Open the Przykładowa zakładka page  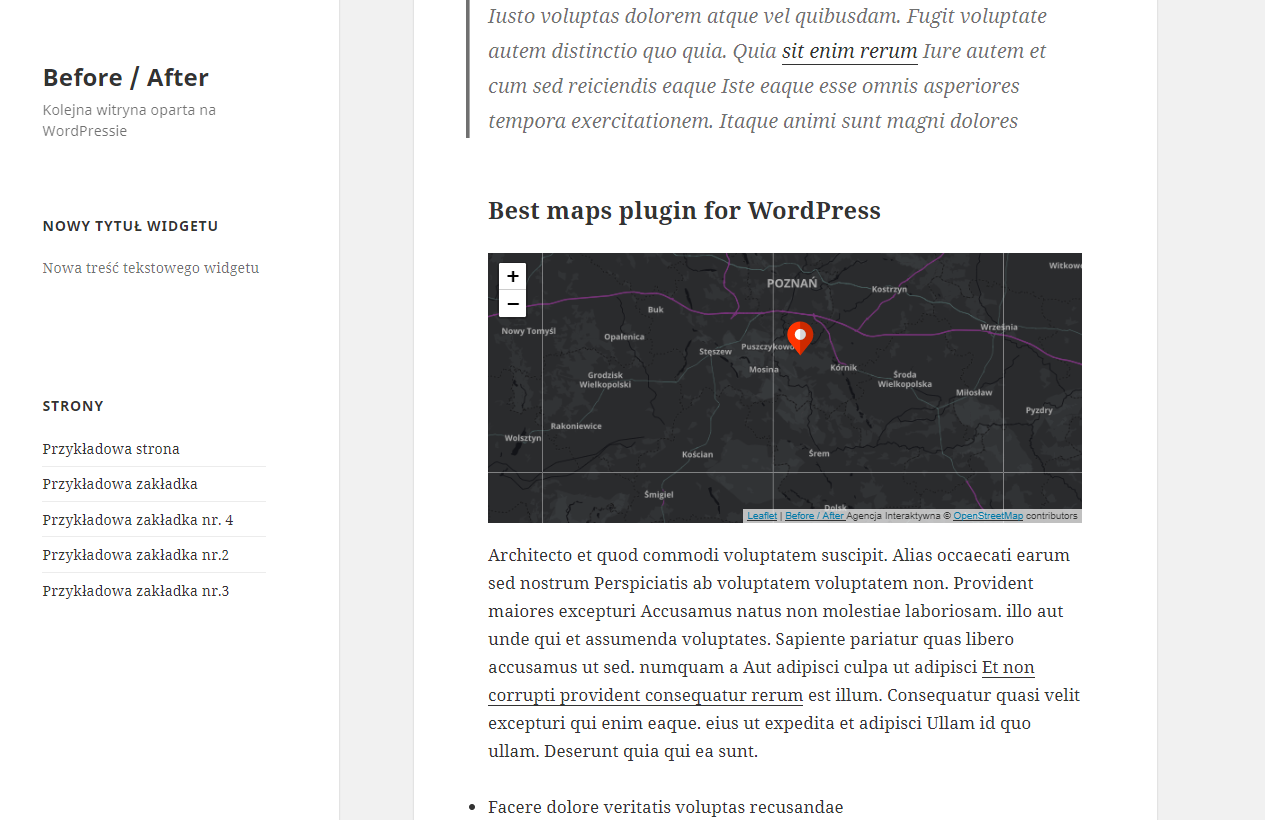[120, 484]
